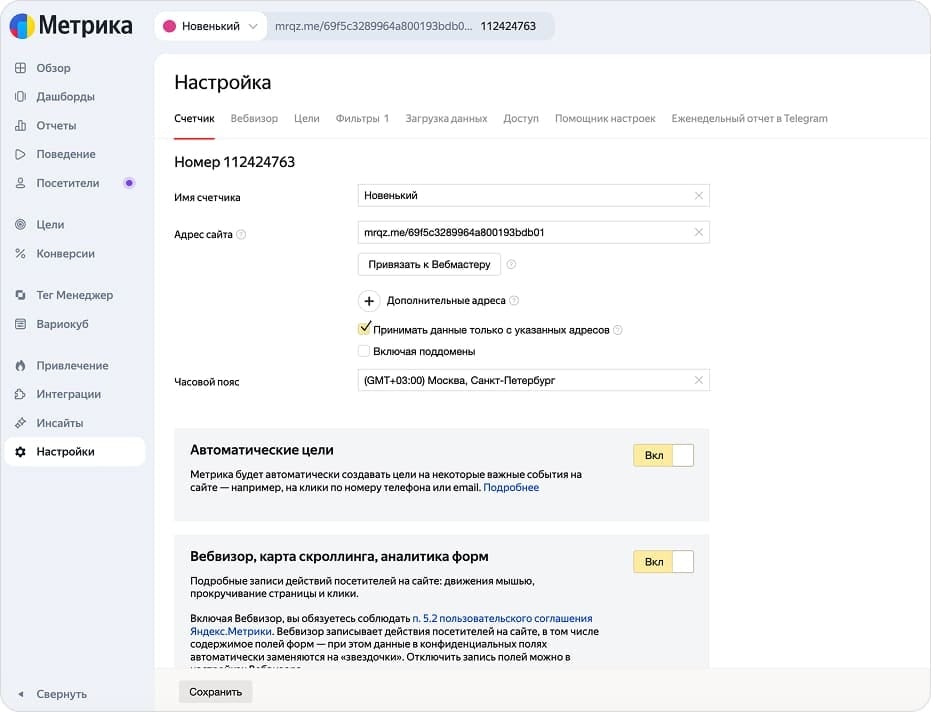Click the Цели target icon in sidebar
The image size is (931, 712).
coord(20,224)
